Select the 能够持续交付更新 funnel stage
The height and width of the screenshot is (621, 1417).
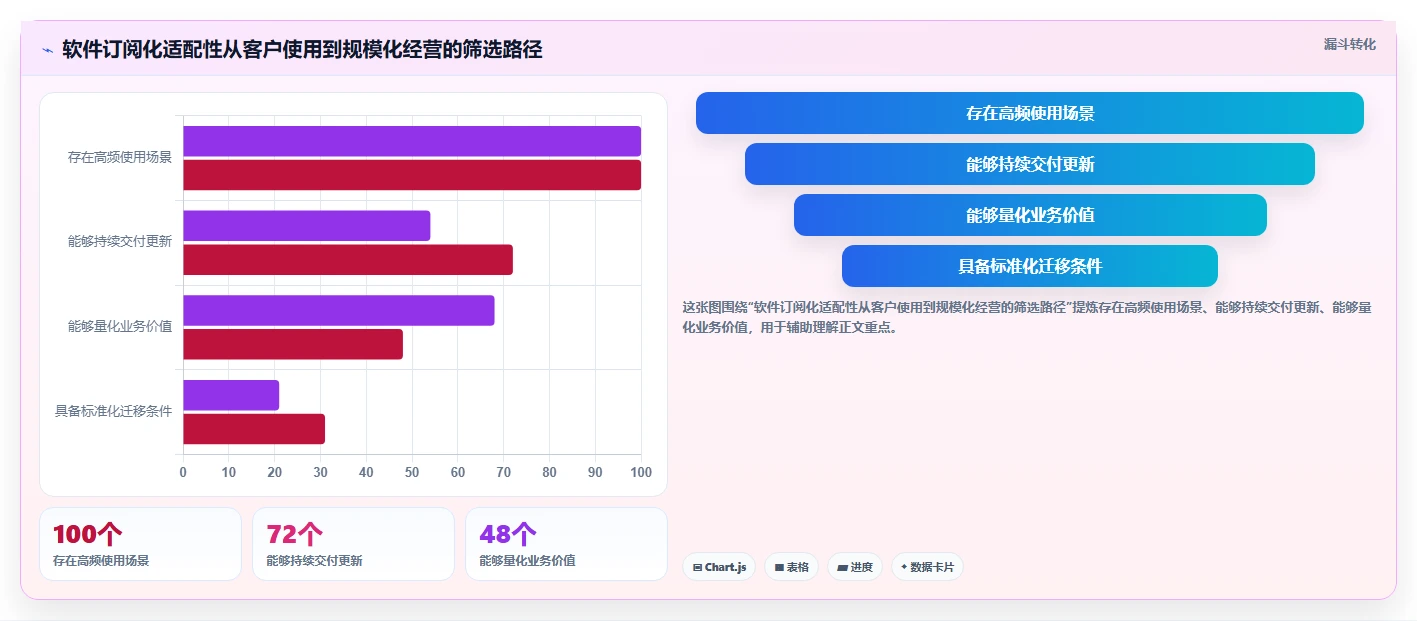pos(1030,164)
